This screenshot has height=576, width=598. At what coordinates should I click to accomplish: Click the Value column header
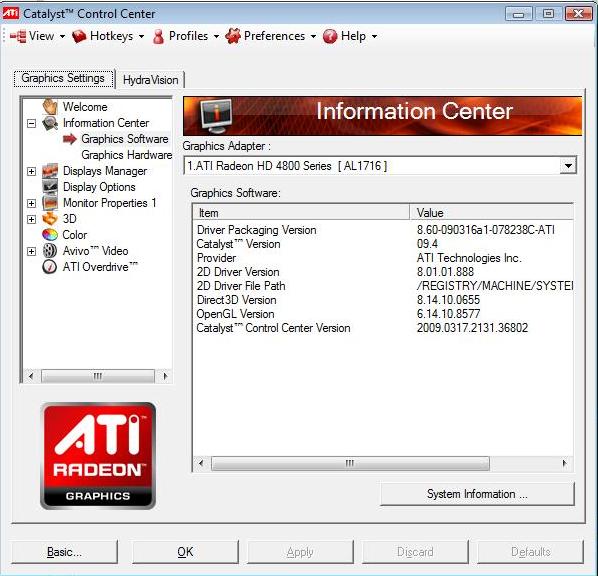(491, 212)
